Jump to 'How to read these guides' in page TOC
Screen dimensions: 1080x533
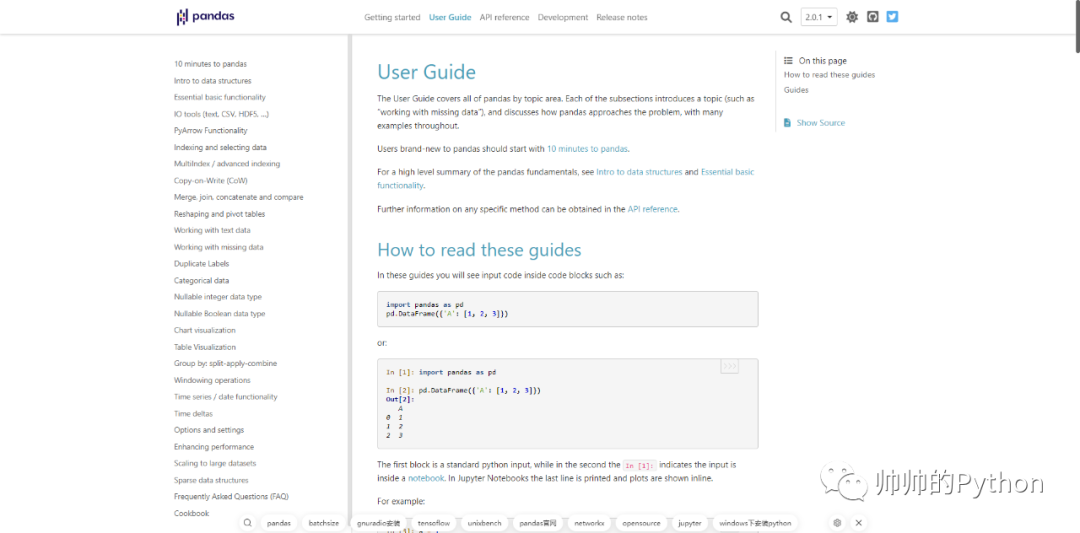[829, 75]
